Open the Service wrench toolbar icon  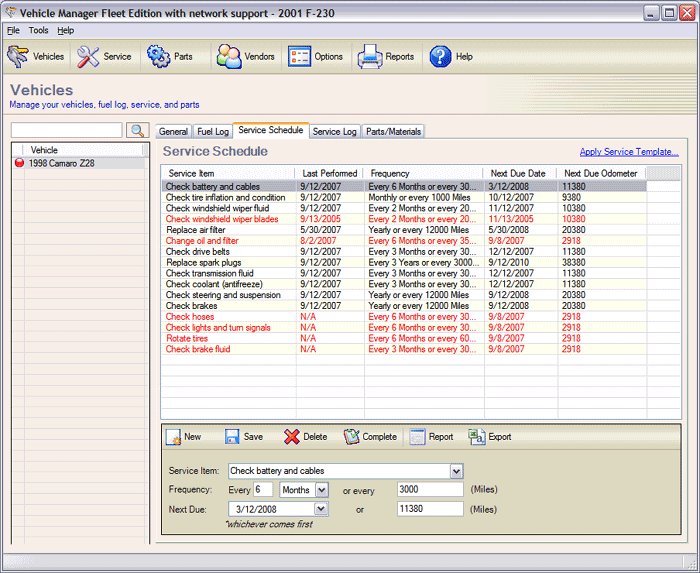[104, 56]
